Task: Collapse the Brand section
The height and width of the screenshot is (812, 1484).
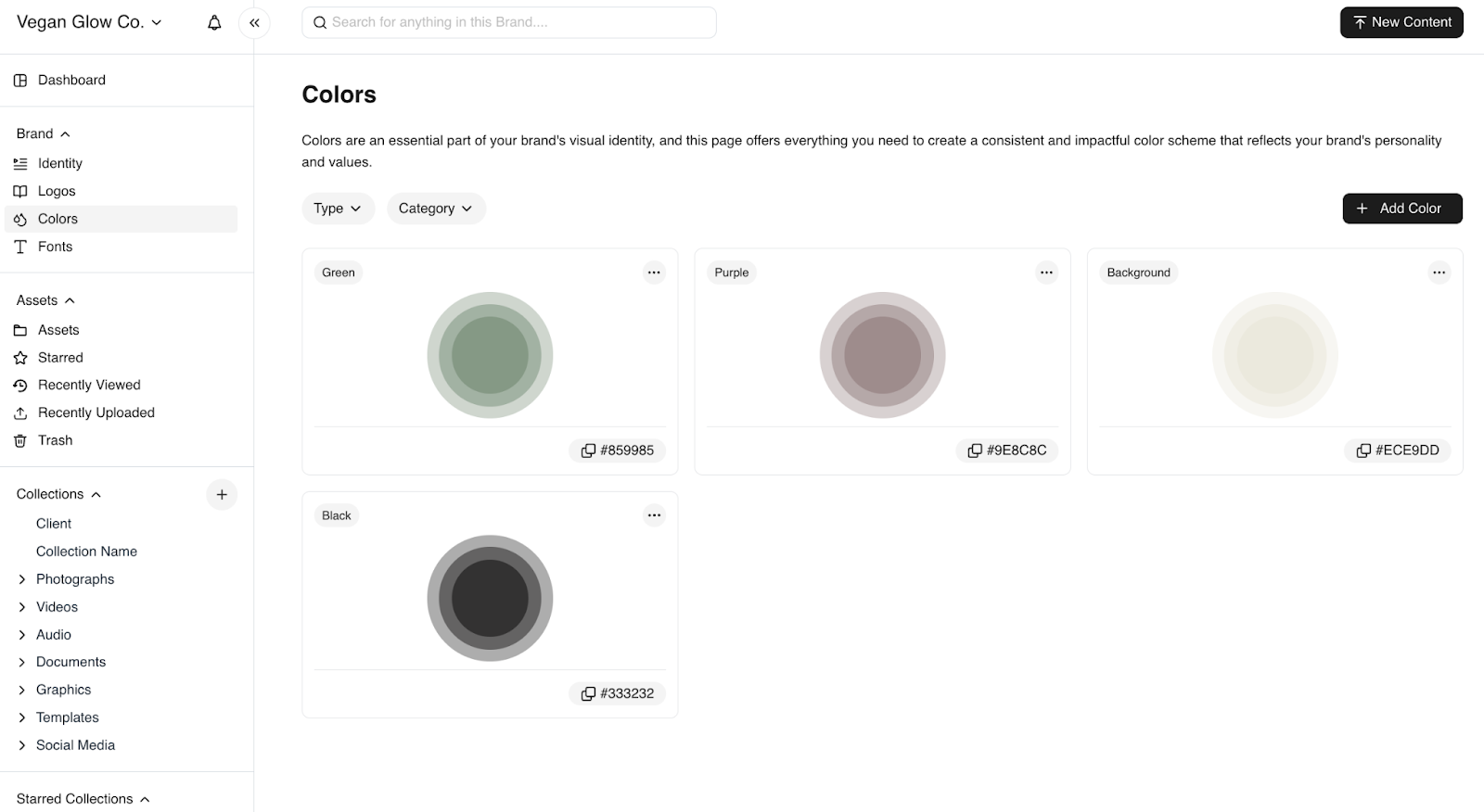Action: click(x=44, y=133)
